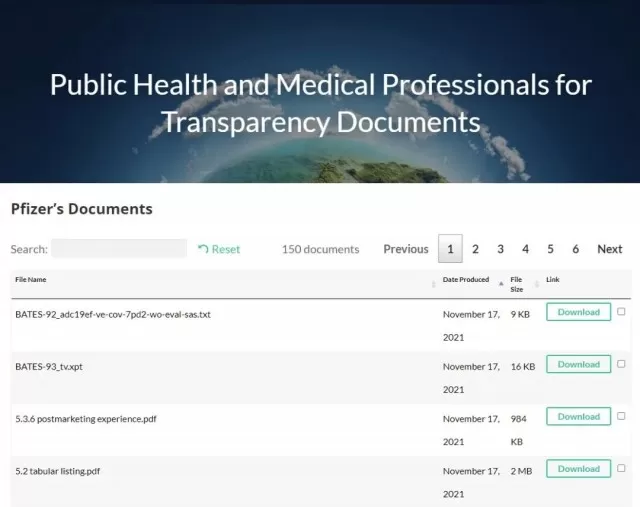Click the 2 MB file size cell

click(521, 471)
